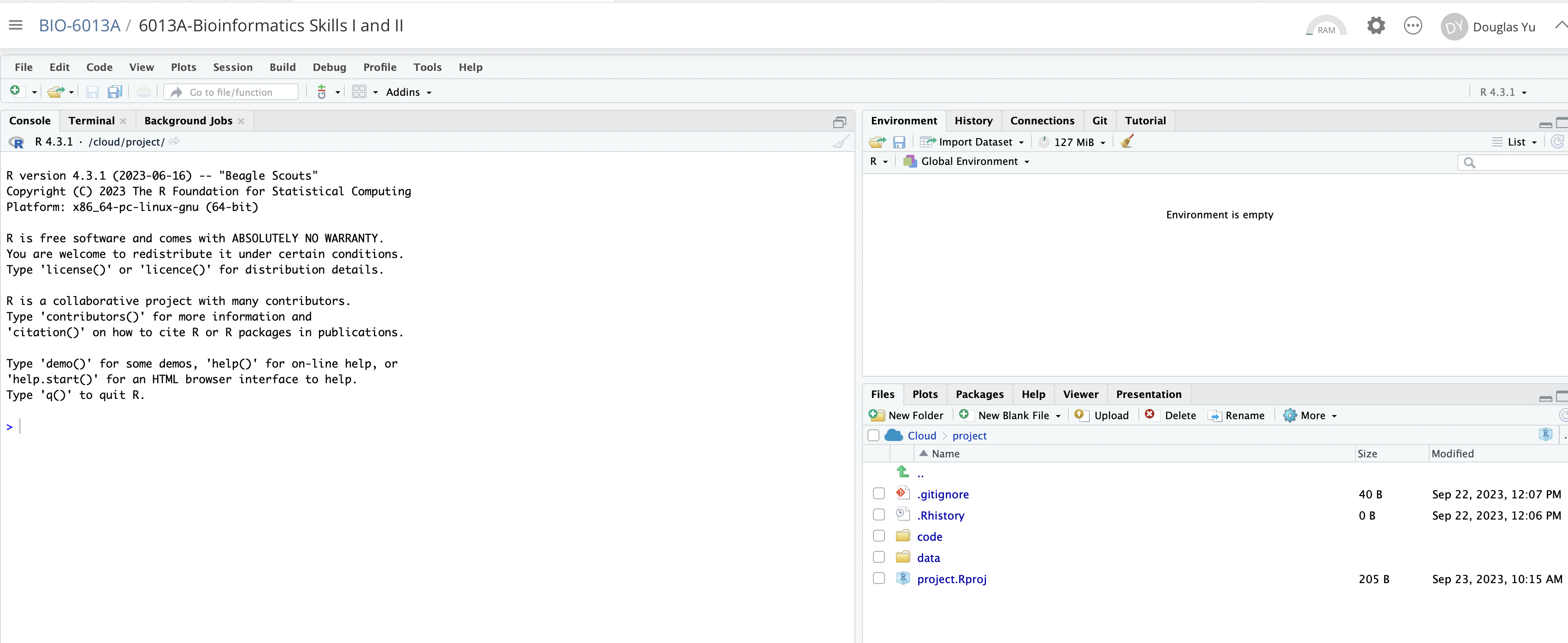Click the Upload button
The width and height of the screenshot is (1568, 643).
pyautogui.click(x=1101, y=415)
